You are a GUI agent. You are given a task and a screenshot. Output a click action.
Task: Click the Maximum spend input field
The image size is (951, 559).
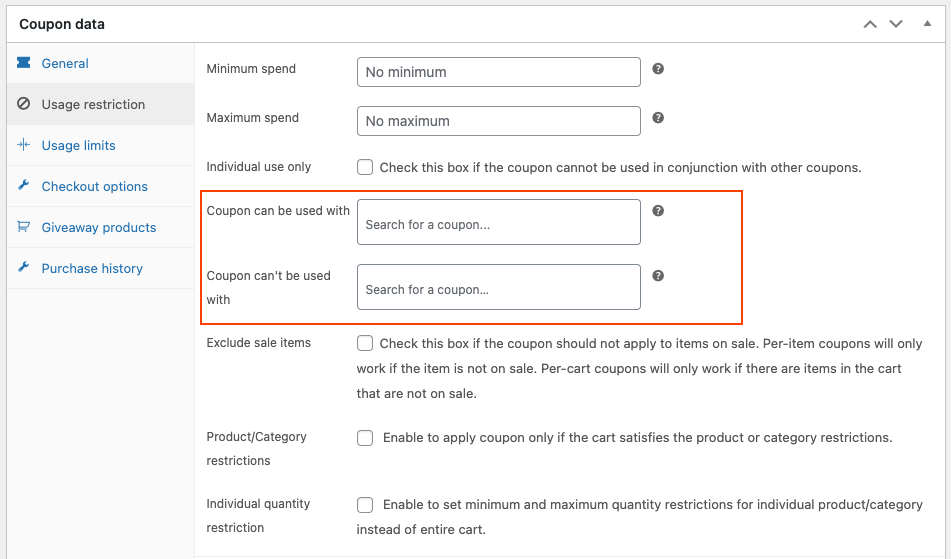[x=499, y=121]
